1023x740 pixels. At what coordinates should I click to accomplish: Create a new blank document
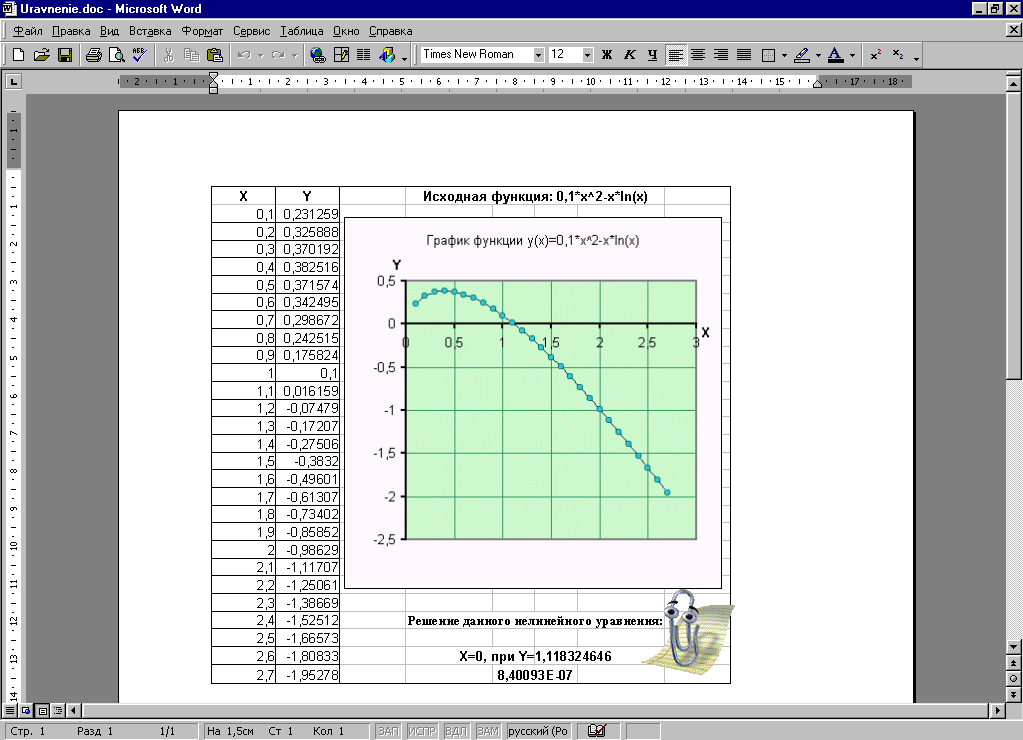tap(18, 55)
